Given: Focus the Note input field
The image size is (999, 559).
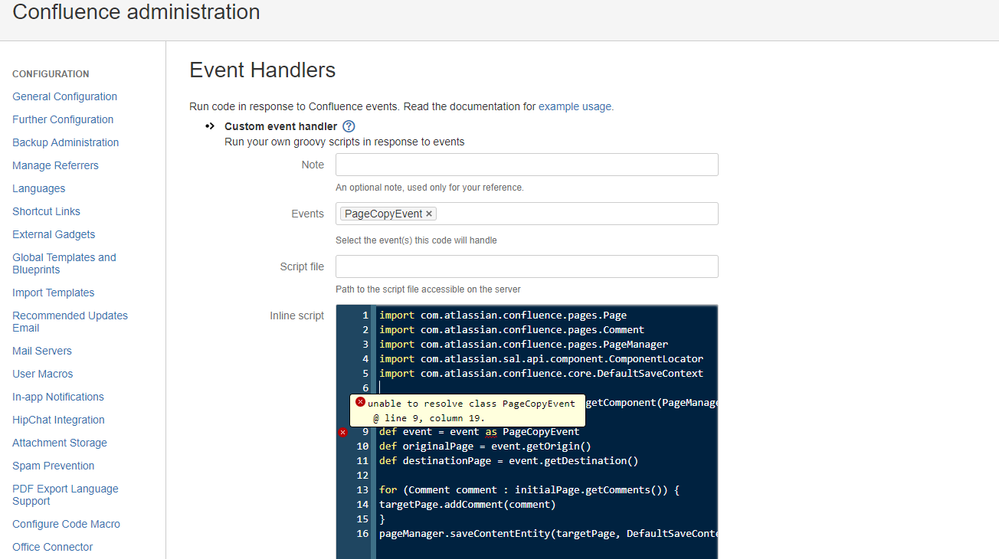Looking at the screenshot, I should click(x=527, y=164).
